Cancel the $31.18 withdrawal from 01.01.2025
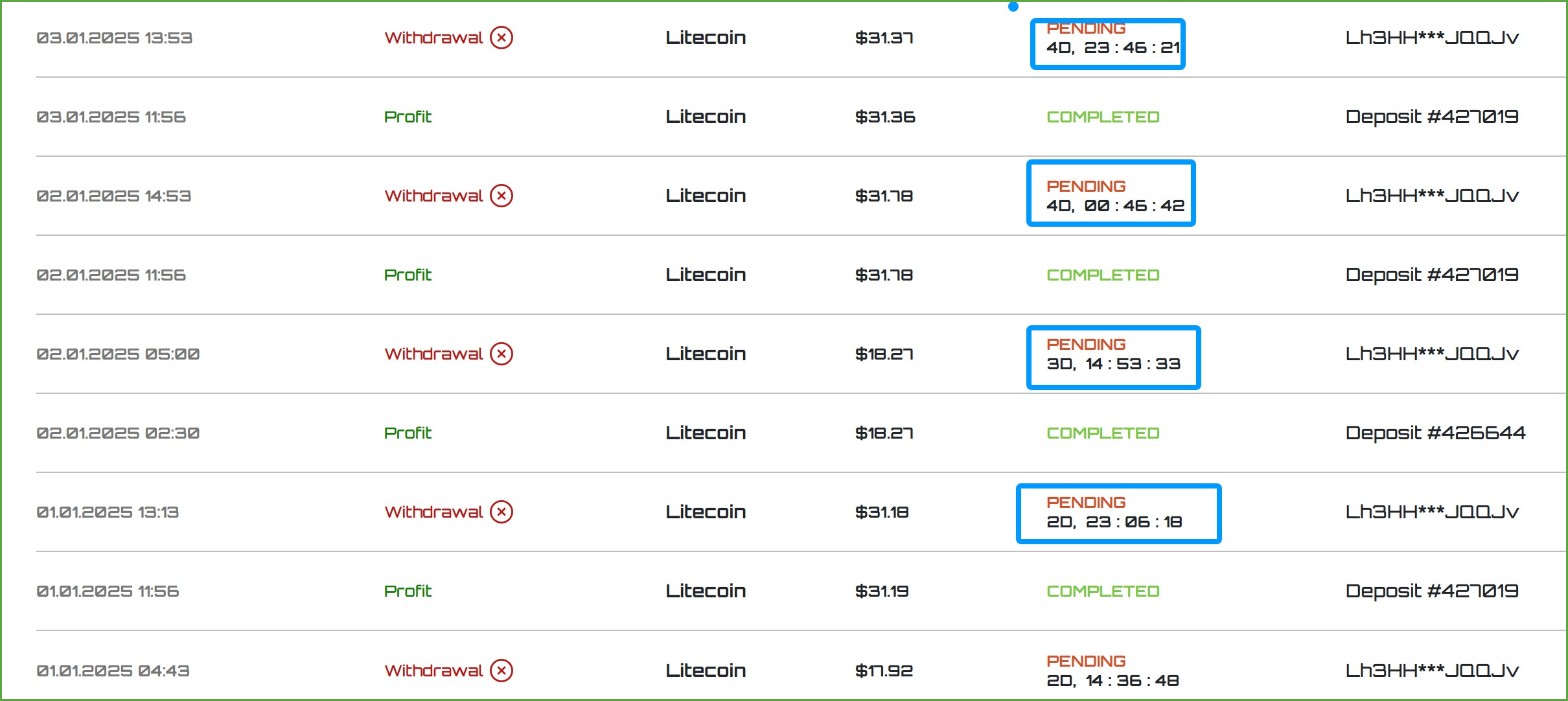 pos(501,512)
